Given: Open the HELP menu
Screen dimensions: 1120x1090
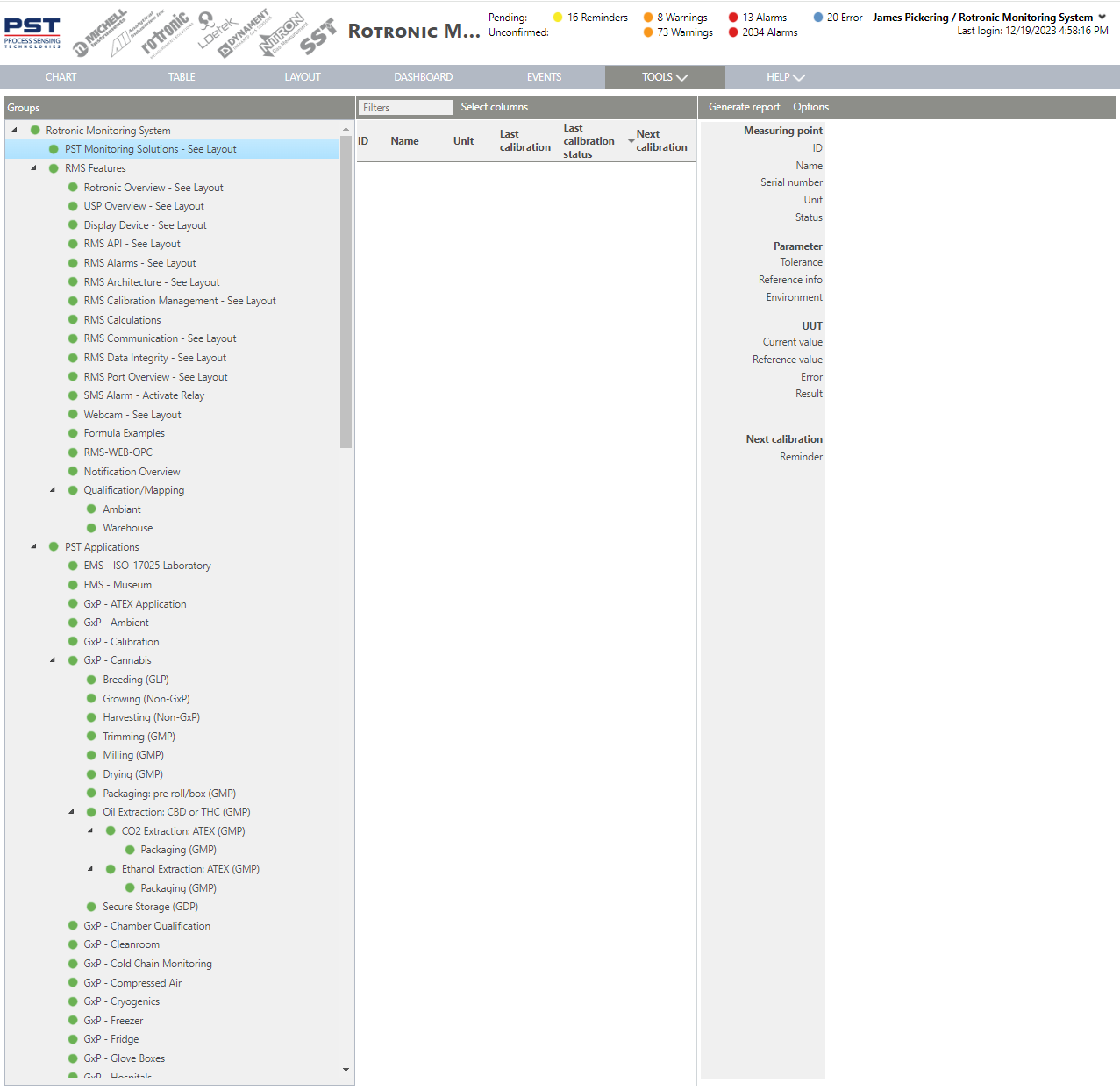Looking at the screenshot, I should [786, 77].
